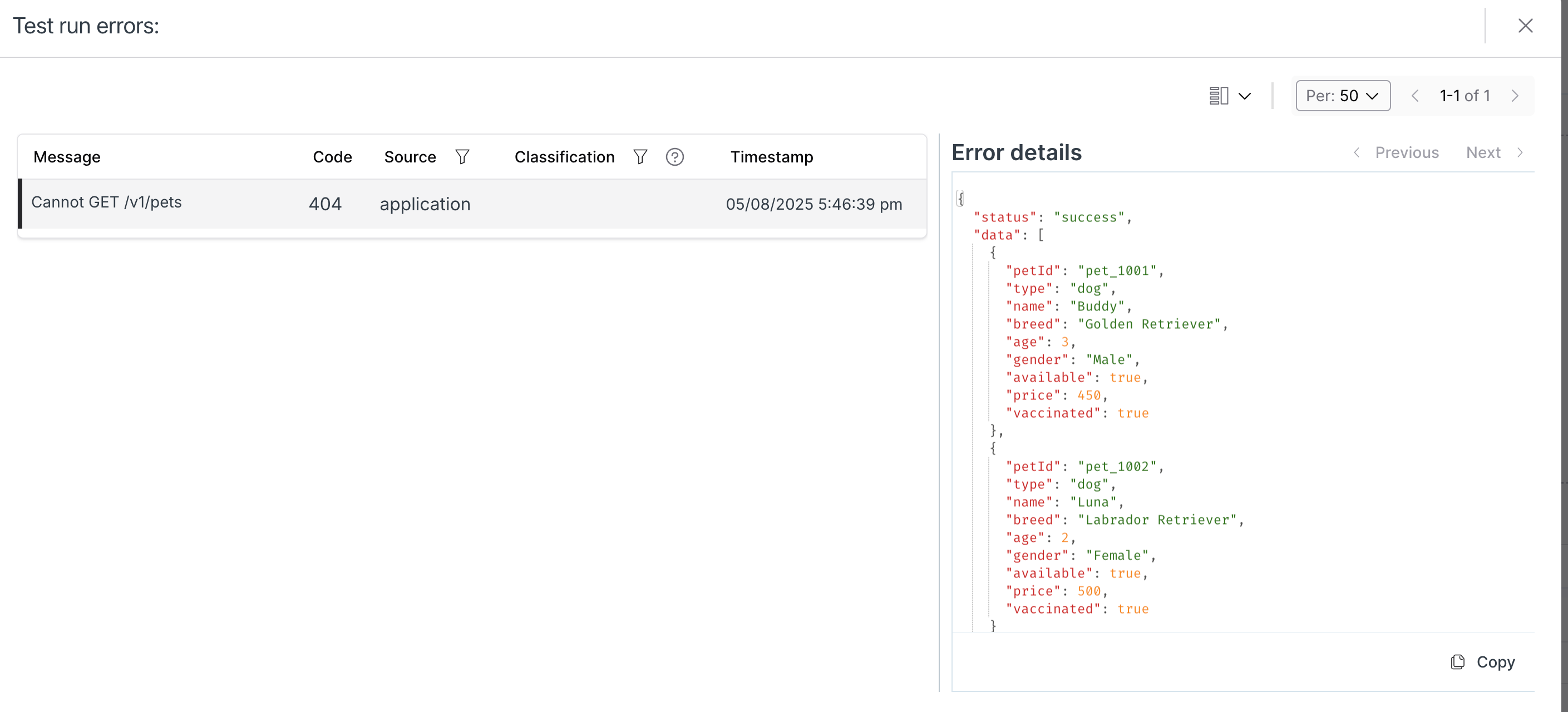1568x712 pixels.
Task: Go to previous page of results
Action: pos(1414,96)
